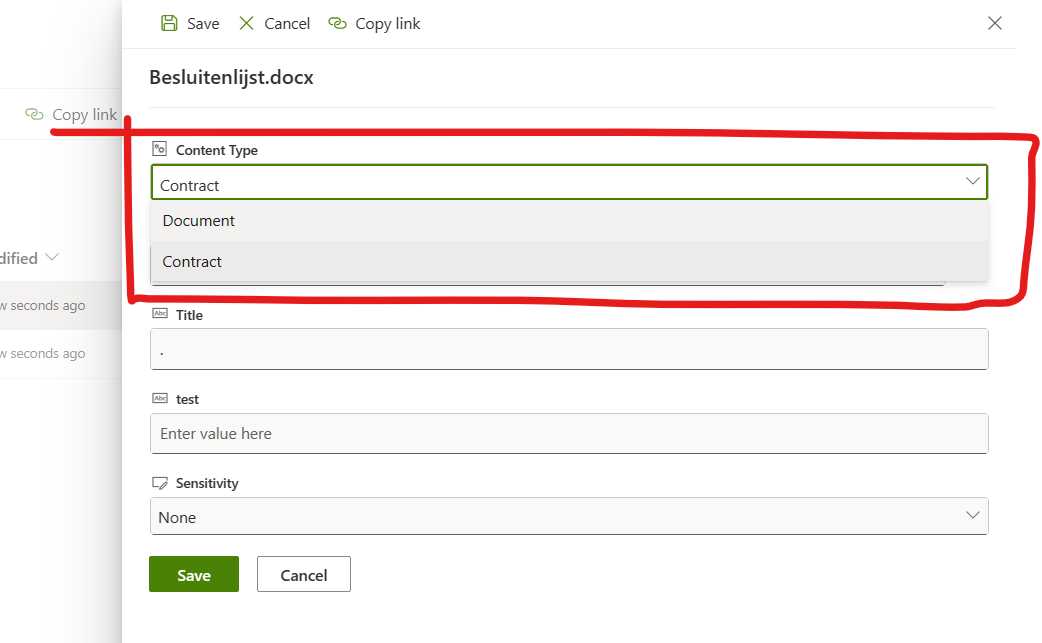1042x643 pixels.
Task: Close the properties panel with the X
Action: coord(994,23)
